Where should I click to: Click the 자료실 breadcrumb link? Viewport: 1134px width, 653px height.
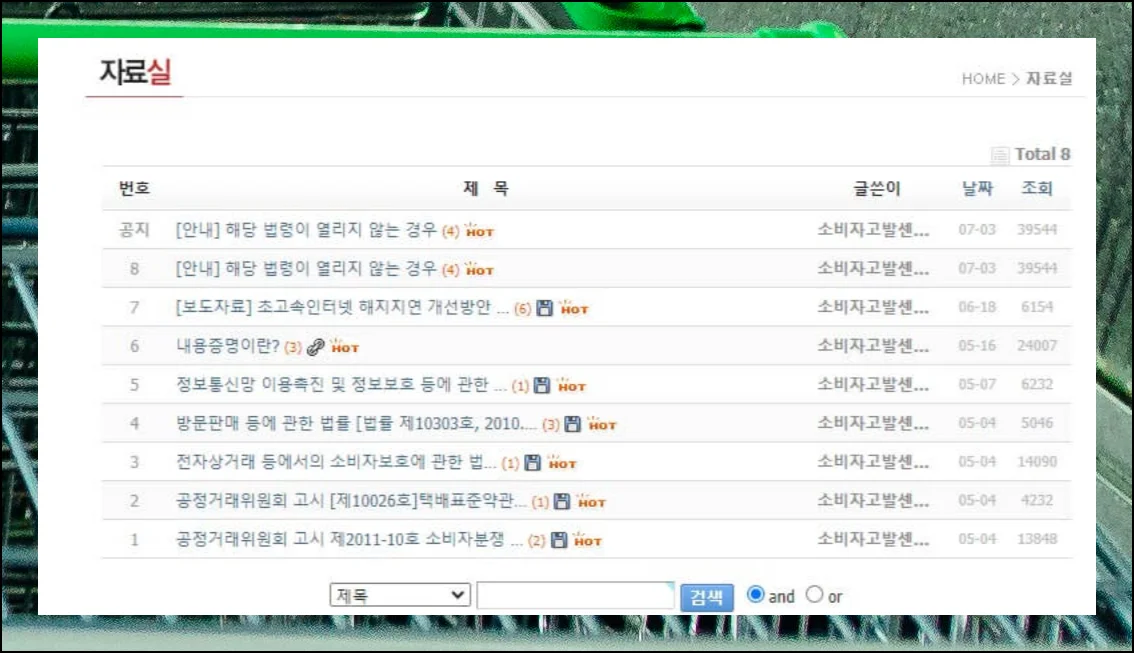coord(1049,78)
